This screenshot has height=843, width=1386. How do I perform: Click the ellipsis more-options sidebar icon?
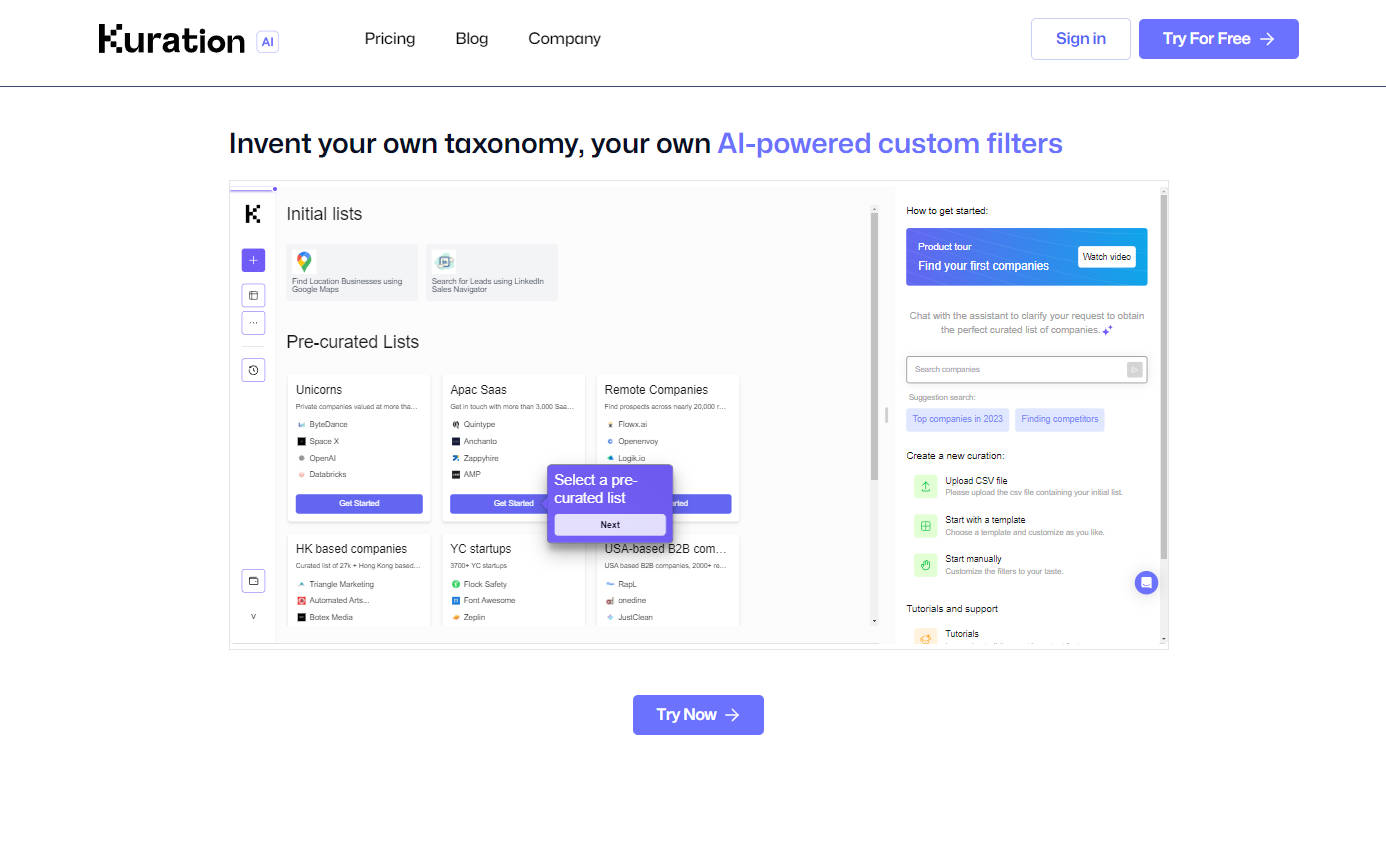click(x=253, y=323)
